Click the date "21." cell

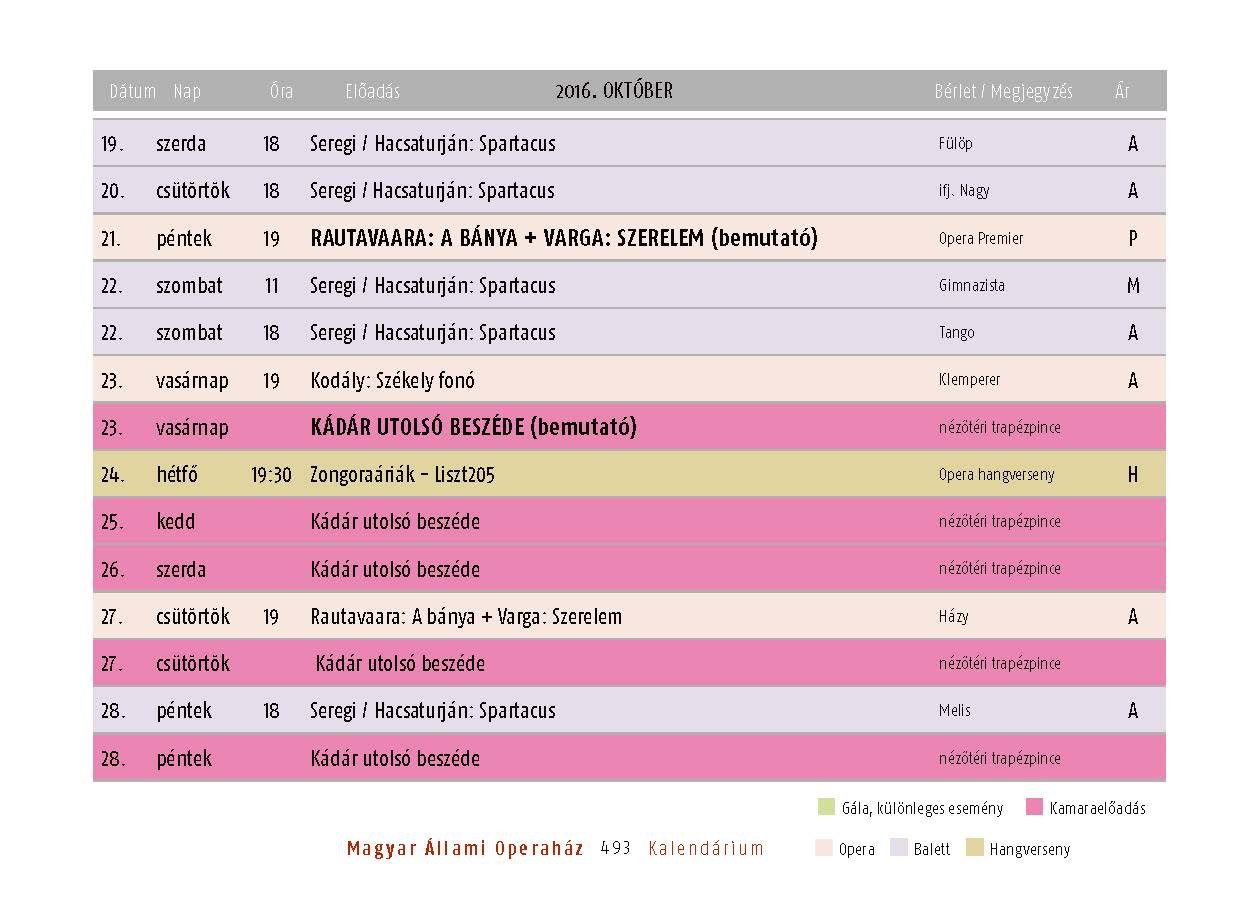[111, 238]
